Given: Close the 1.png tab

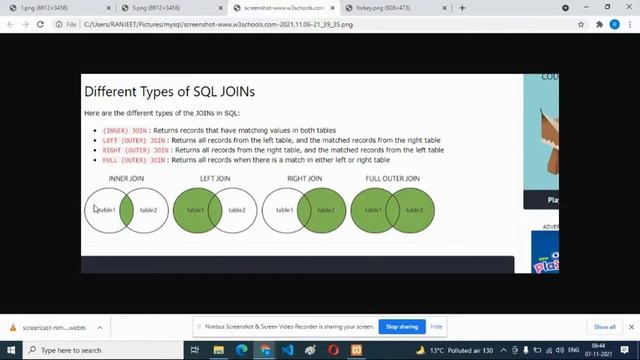Looking at the screenshot, I should tap(109, 8).
